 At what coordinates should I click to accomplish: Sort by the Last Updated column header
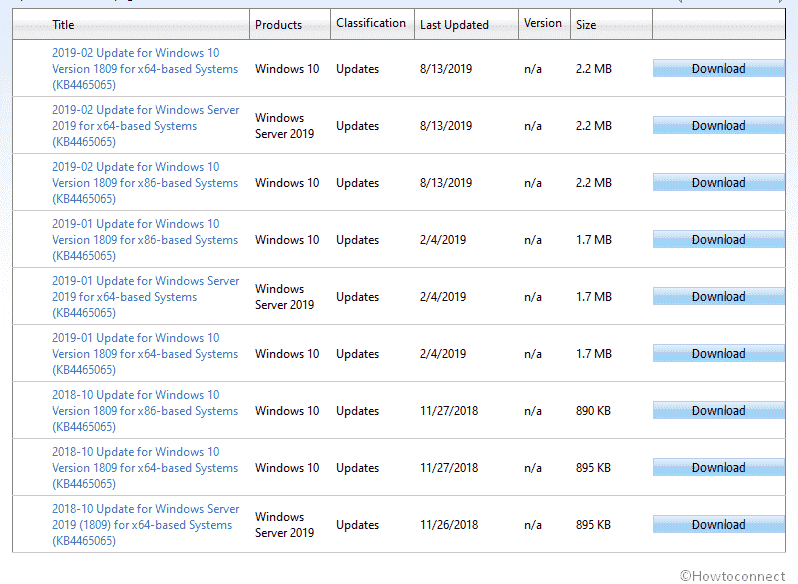[454, 24]
